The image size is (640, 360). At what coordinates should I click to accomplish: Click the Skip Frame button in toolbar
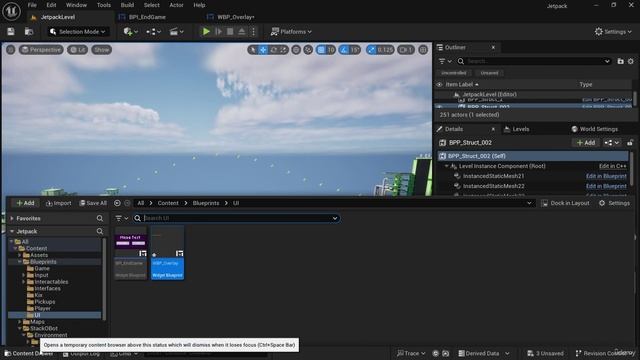point(218,31)
